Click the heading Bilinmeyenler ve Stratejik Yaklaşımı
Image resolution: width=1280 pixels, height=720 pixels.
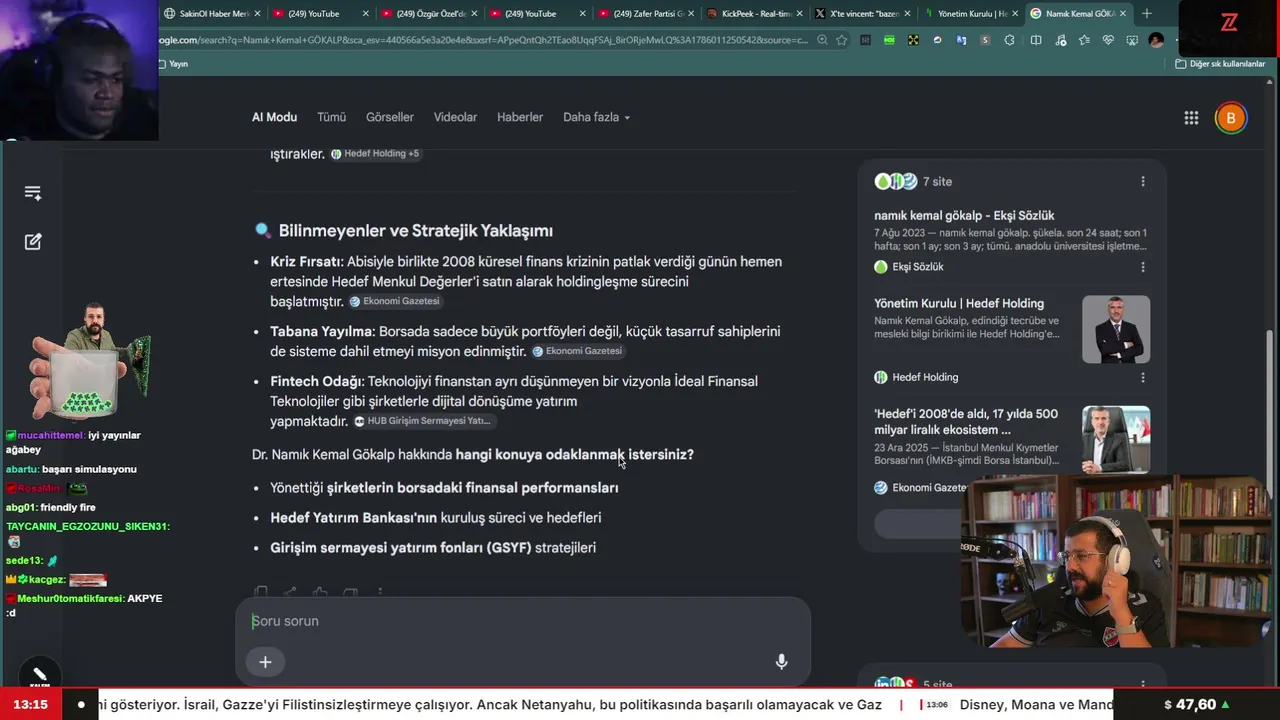(416, 231)
